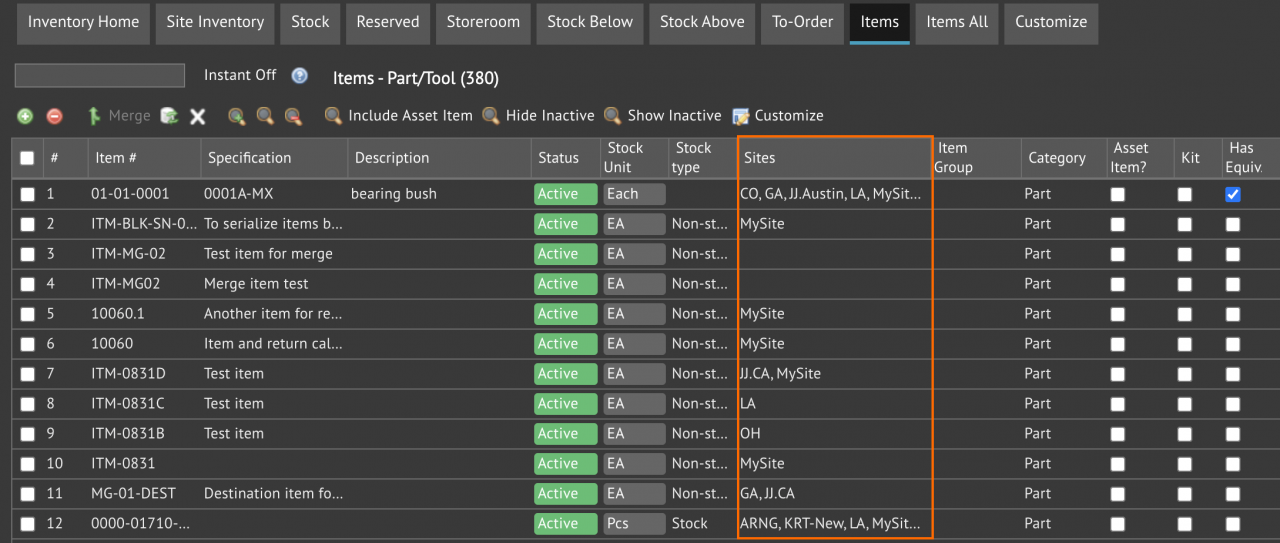This screenshot has width=1280, height=543.
Task: Click Show Inactive filter
Action: tap(662, 116)
